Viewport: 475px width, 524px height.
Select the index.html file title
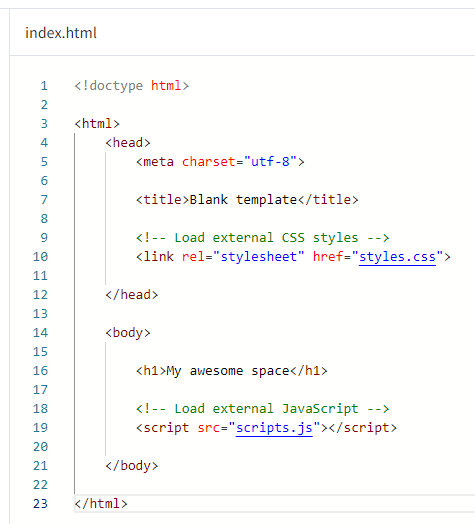(61, 33)
